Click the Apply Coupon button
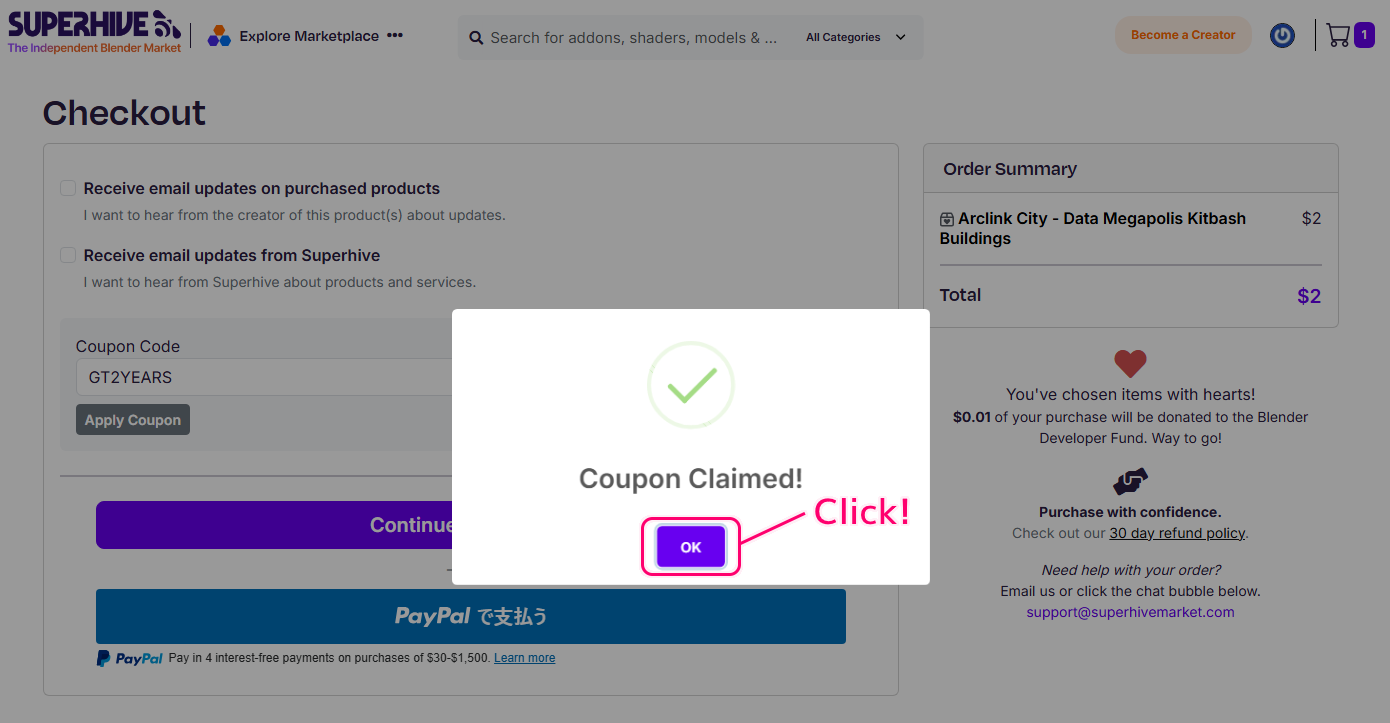The height and width of the screenshot is (723, 1390). click(133, 420)
